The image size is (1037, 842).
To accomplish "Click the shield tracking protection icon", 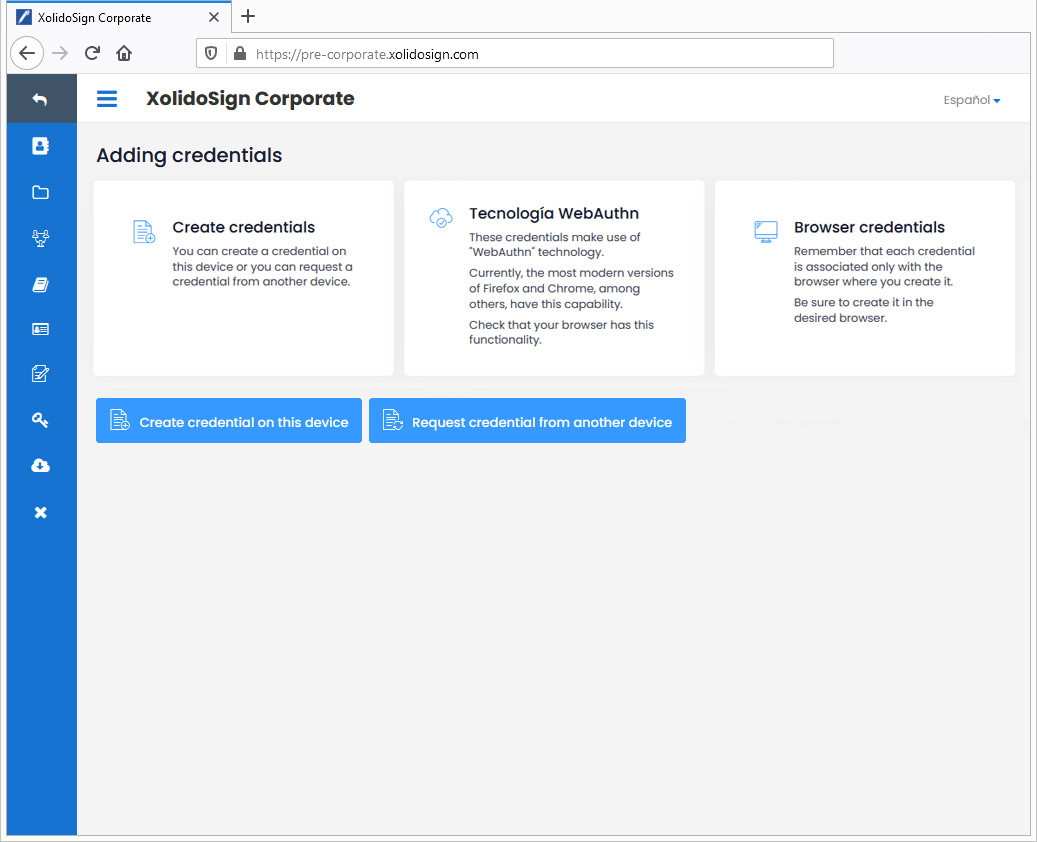I will [x=211, y=54].
